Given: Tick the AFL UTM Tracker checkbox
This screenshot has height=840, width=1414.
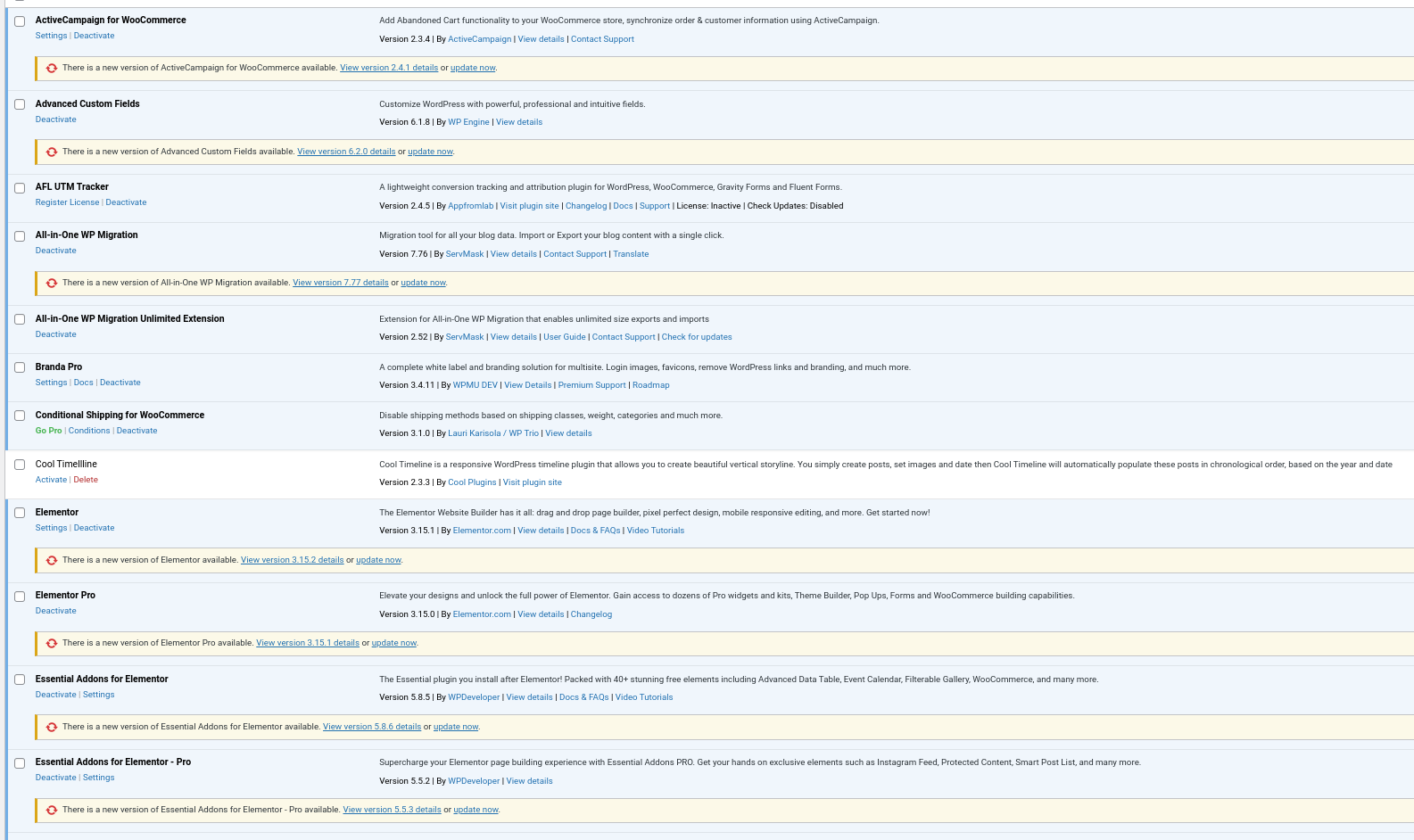Looking at the screenshot, I should coord(20,188).
